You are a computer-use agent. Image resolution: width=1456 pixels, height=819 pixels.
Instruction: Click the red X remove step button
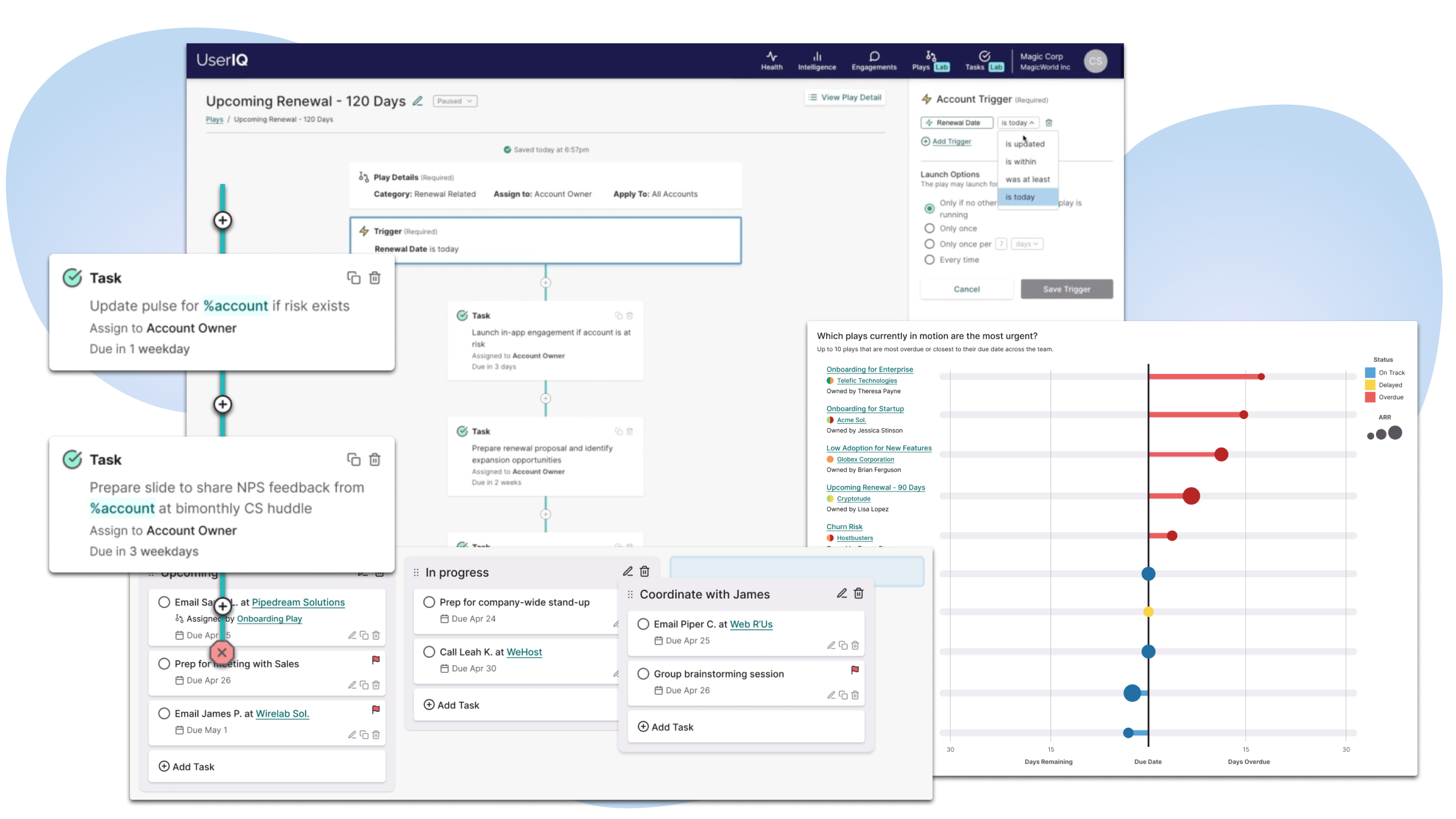(222, 652)
